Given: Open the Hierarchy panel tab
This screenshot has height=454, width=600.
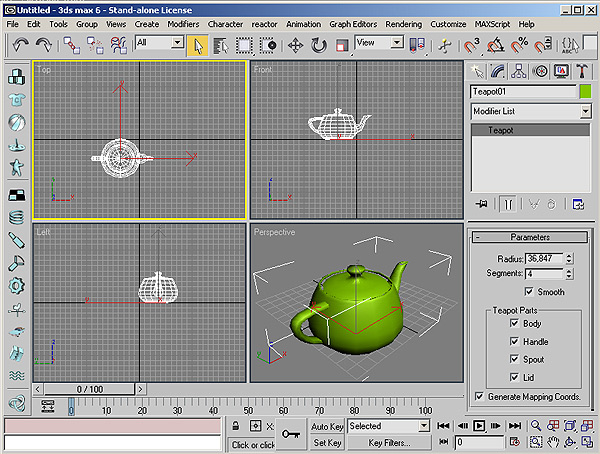Looking at the screenshot, I should tap(520, 70).
